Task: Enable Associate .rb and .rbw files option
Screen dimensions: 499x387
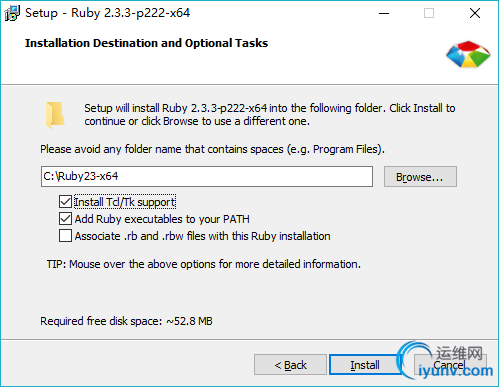Action: [65, 236]
